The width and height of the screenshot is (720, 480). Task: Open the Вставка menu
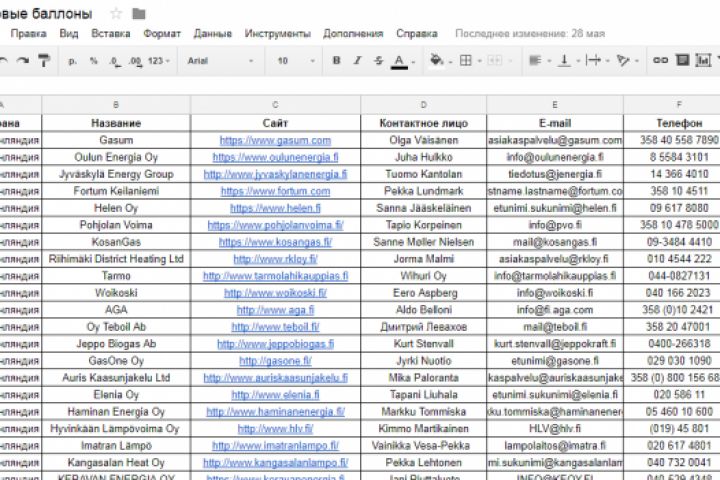[x=111, y=34]
